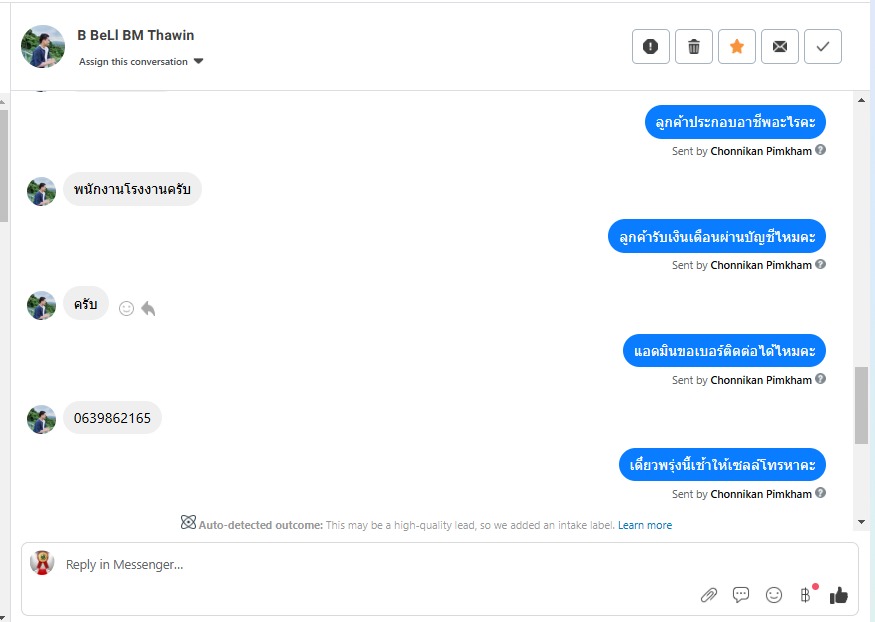Image resolution: width=875 pixels, height=622 pixels.
Task: Open the 'Learn more' link
Action: (x=645, y=525)
